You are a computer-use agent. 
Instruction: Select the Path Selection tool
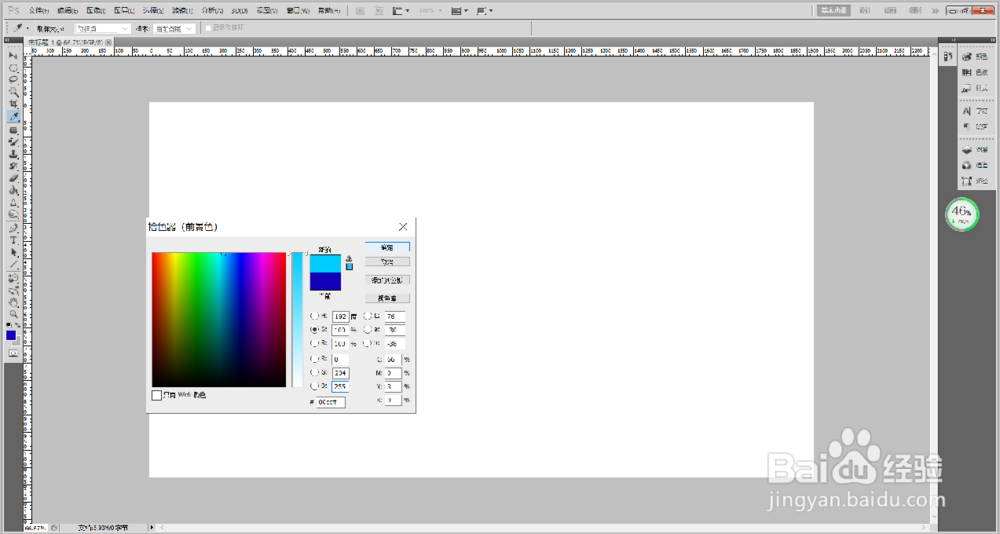[x=13, y=252]
